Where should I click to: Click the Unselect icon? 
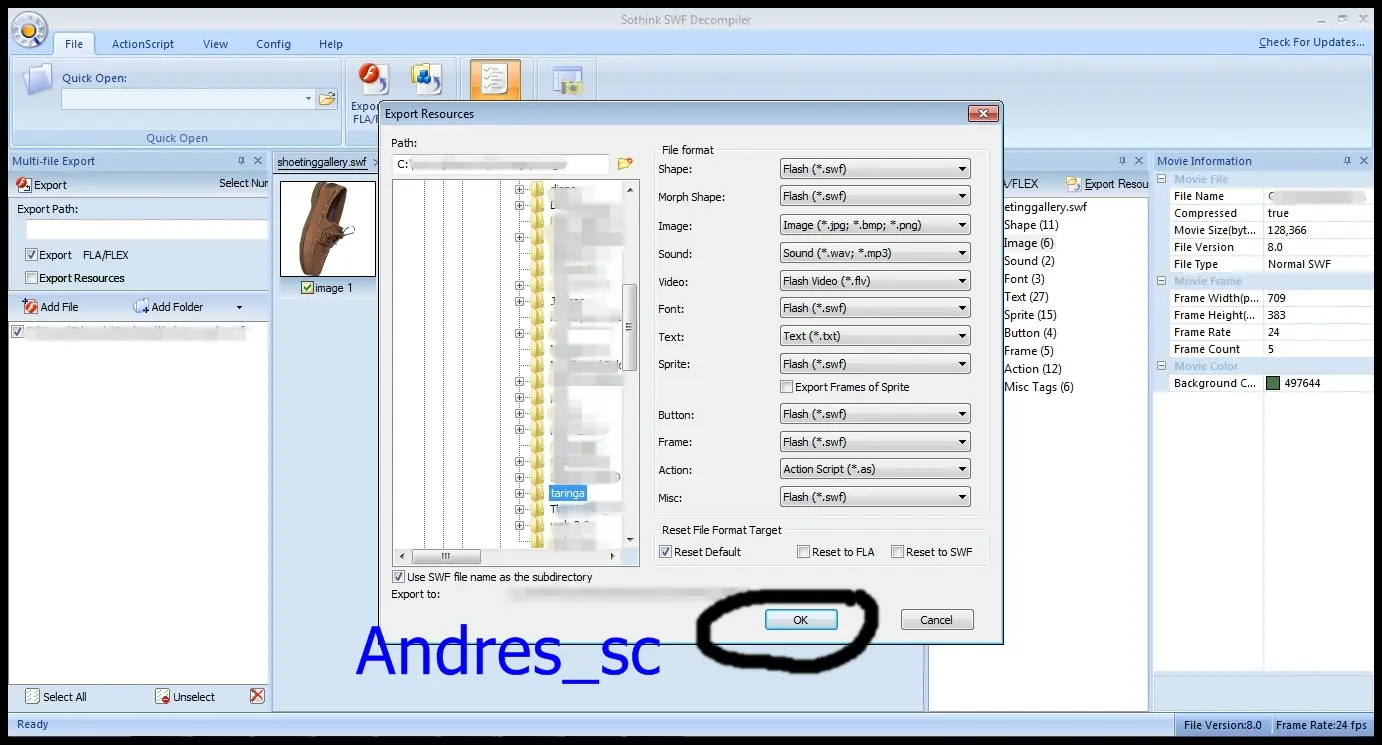pos(163,697)
